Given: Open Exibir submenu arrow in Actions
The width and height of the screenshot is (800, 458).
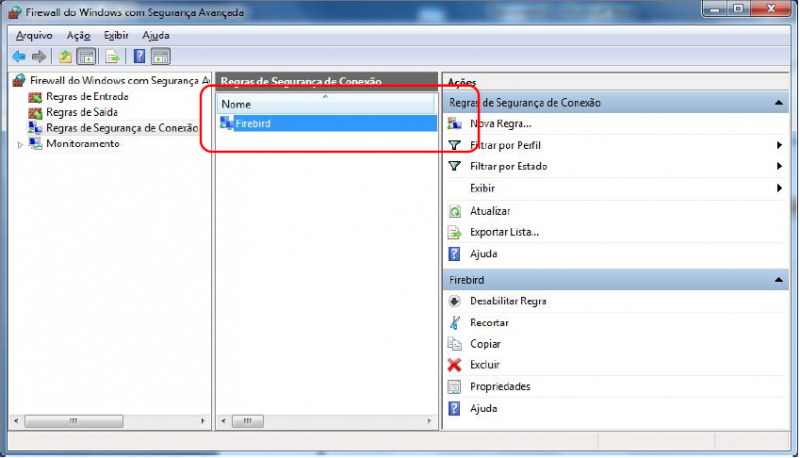Looking at the screenshot, I should tap(779, 188).
